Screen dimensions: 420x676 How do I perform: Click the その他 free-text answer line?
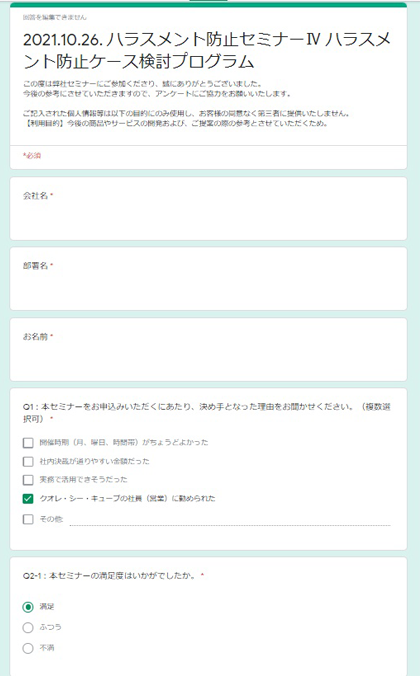[230, 520]
